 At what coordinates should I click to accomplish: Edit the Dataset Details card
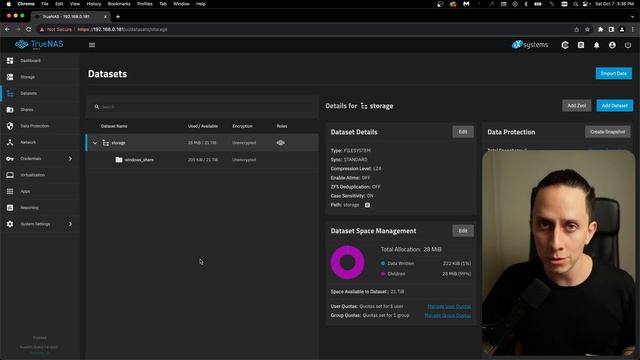(463, 132)
